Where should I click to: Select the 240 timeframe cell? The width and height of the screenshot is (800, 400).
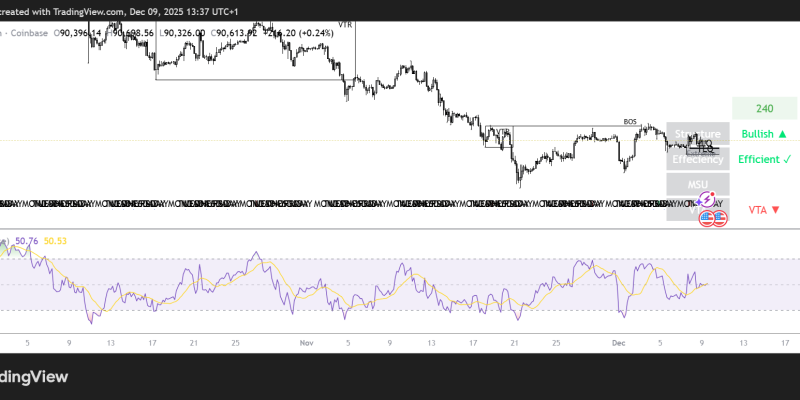click(765, 109)
